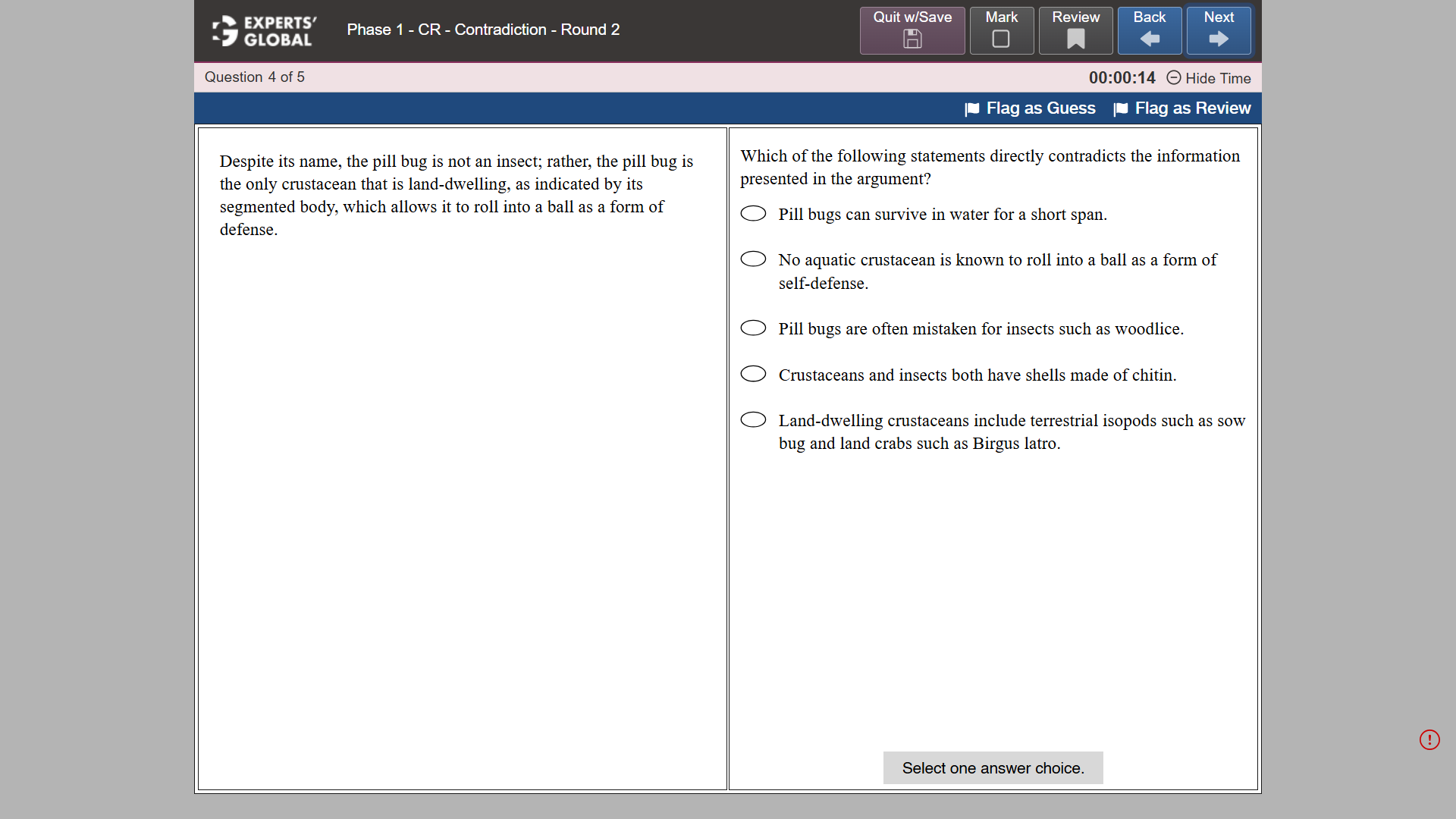The width and height of the screenshot is (1456, 819).
Task: Click the minus icon beside Hide Time
Action: (x=1174, y=78)
